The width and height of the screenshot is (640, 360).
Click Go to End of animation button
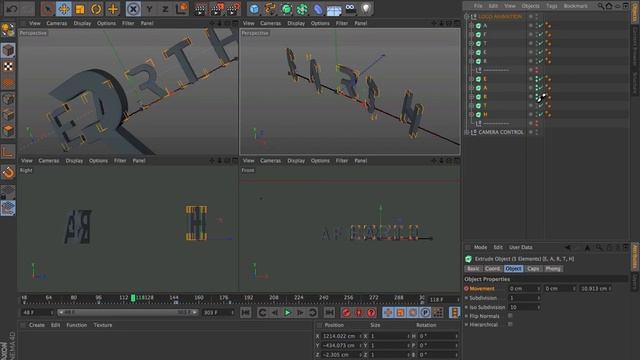tap(329, 313)
